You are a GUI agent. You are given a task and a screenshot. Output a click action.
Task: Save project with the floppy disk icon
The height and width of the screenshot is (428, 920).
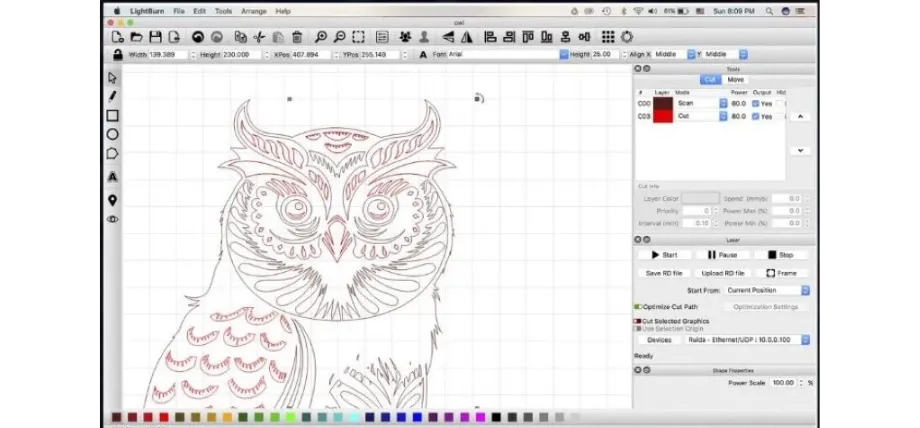point(155,37)
